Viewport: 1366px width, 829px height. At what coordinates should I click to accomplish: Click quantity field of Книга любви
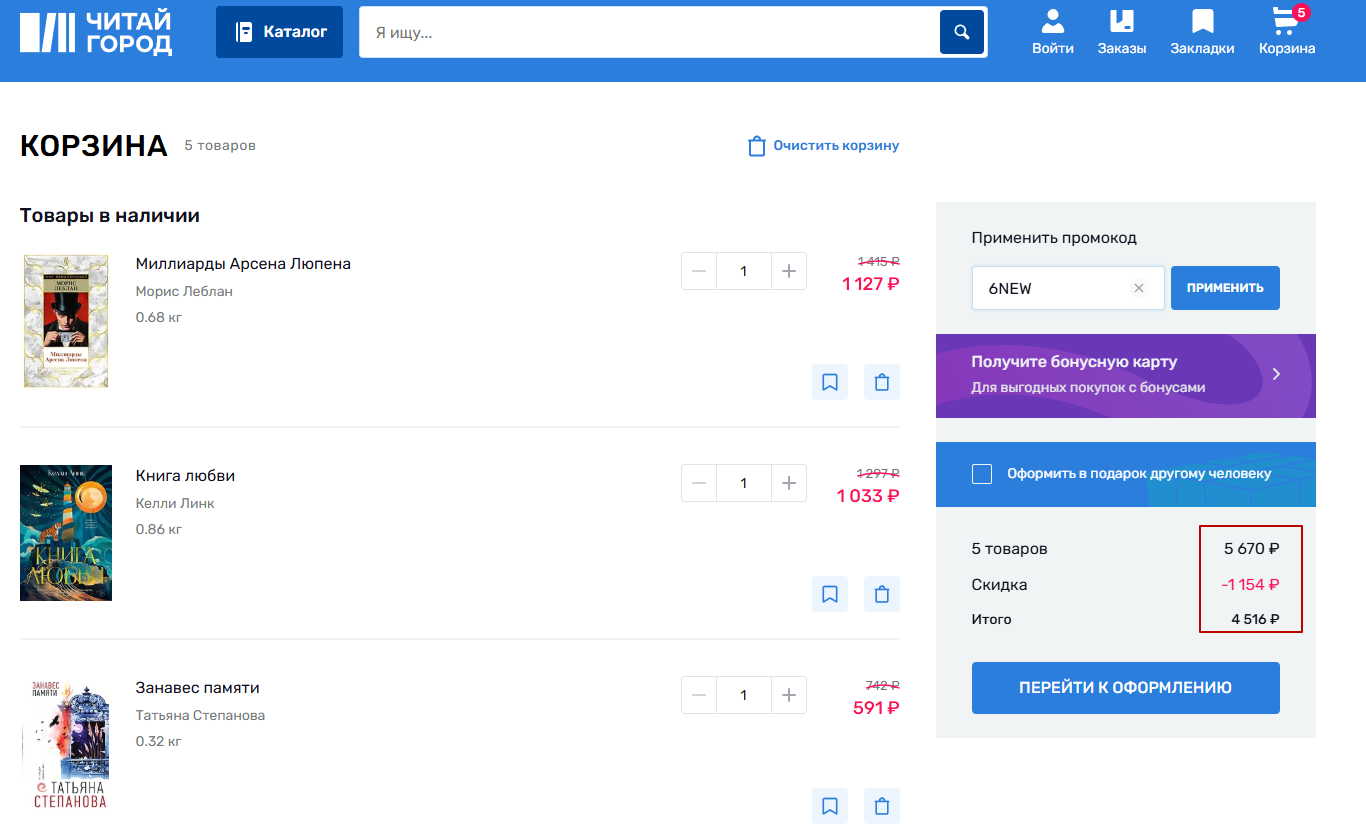pos(744,483)
